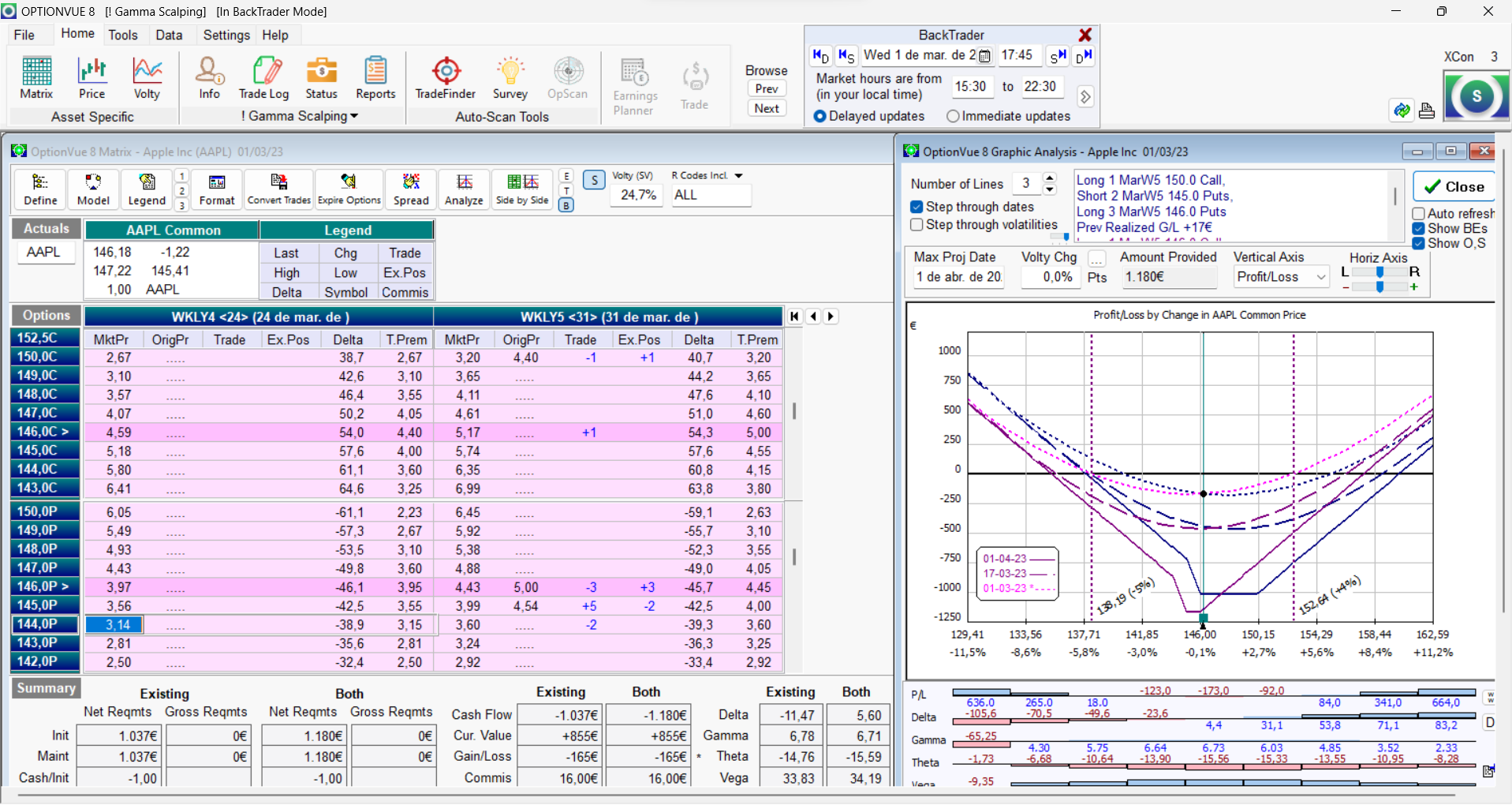
Task: Click the printer icon near XCon
Action: point(1426,110)
